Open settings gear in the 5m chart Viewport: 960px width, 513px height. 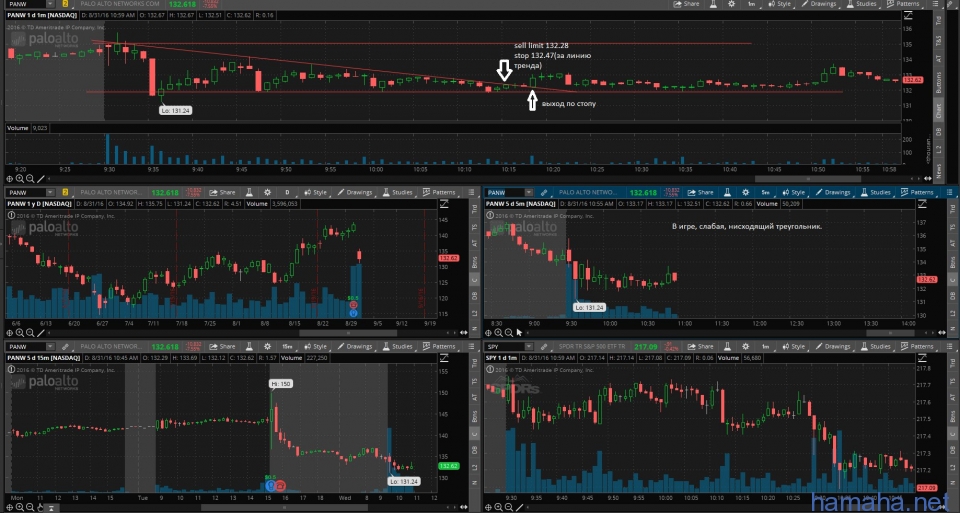[x=746, y=192]
